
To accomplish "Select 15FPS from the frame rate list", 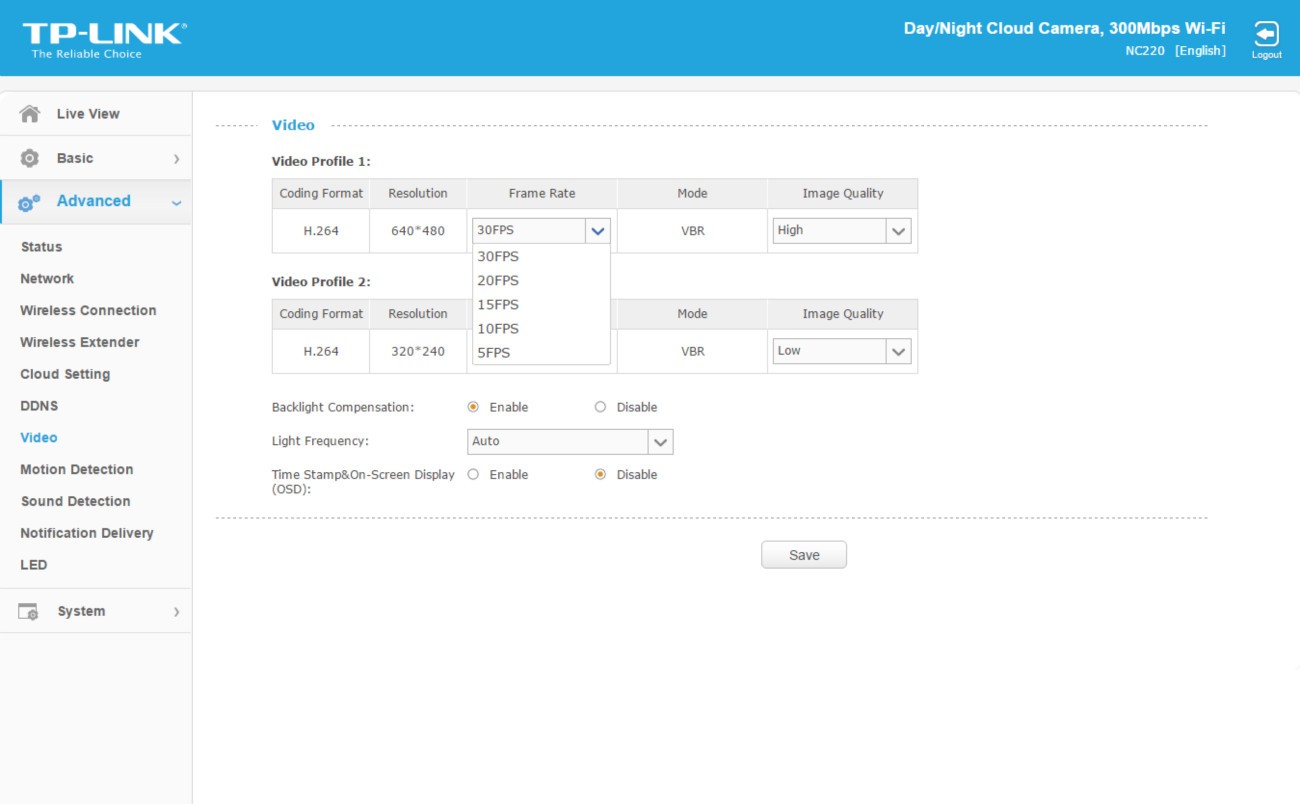I will coord(498,305).
